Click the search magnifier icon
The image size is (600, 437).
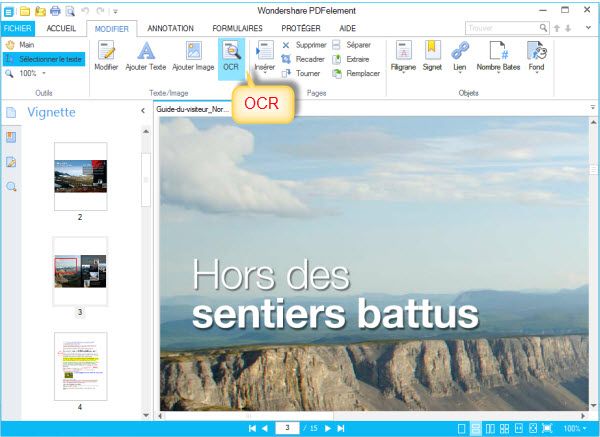tap(543, 28)
